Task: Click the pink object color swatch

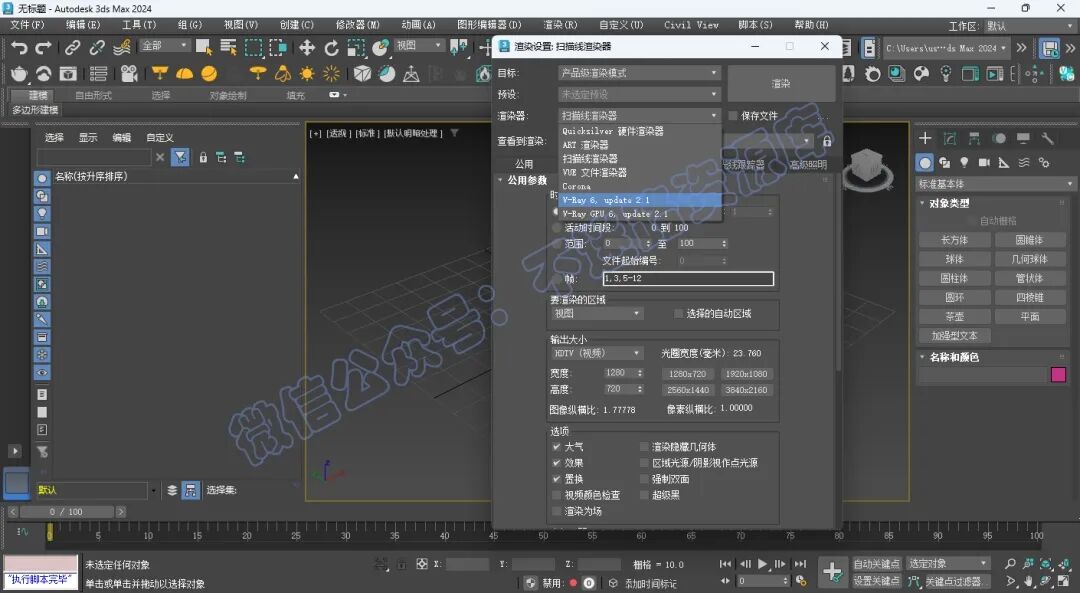Action: pos(1059,375)
